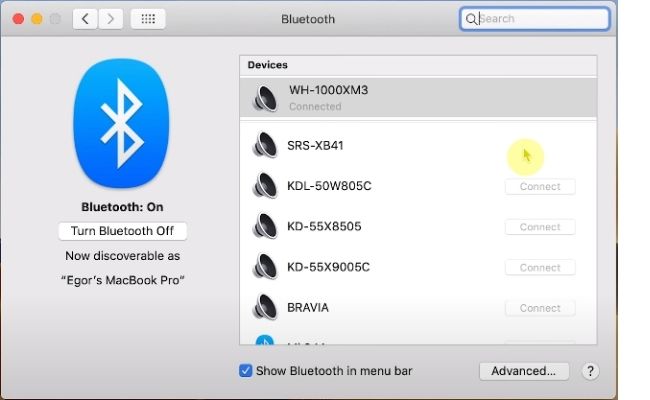Screen dimensions: 650x400
Task: Click the KD-55X9005C speaker icon
Action: [x=265, y=267]
